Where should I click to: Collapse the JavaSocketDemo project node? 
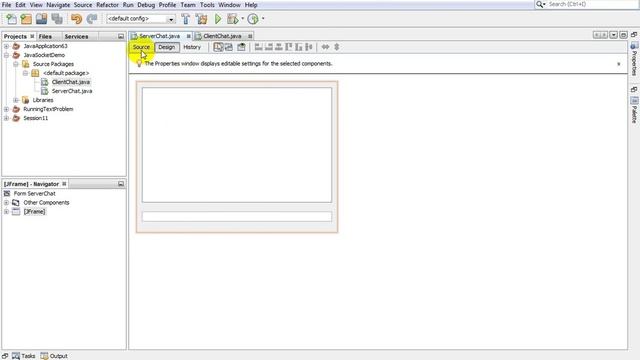pyautogui.click(x=6, y=55)
